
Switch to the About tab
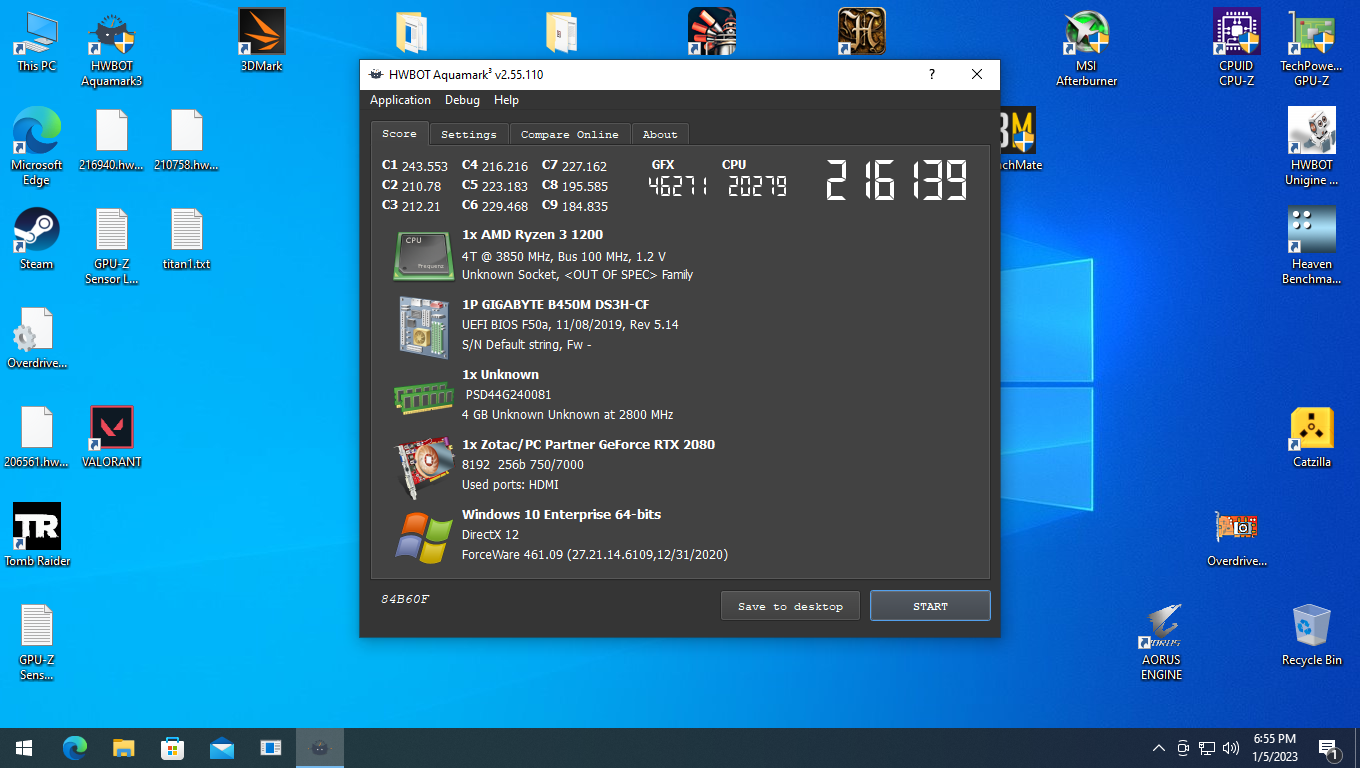pyautogui.click(x=660, y=134)
